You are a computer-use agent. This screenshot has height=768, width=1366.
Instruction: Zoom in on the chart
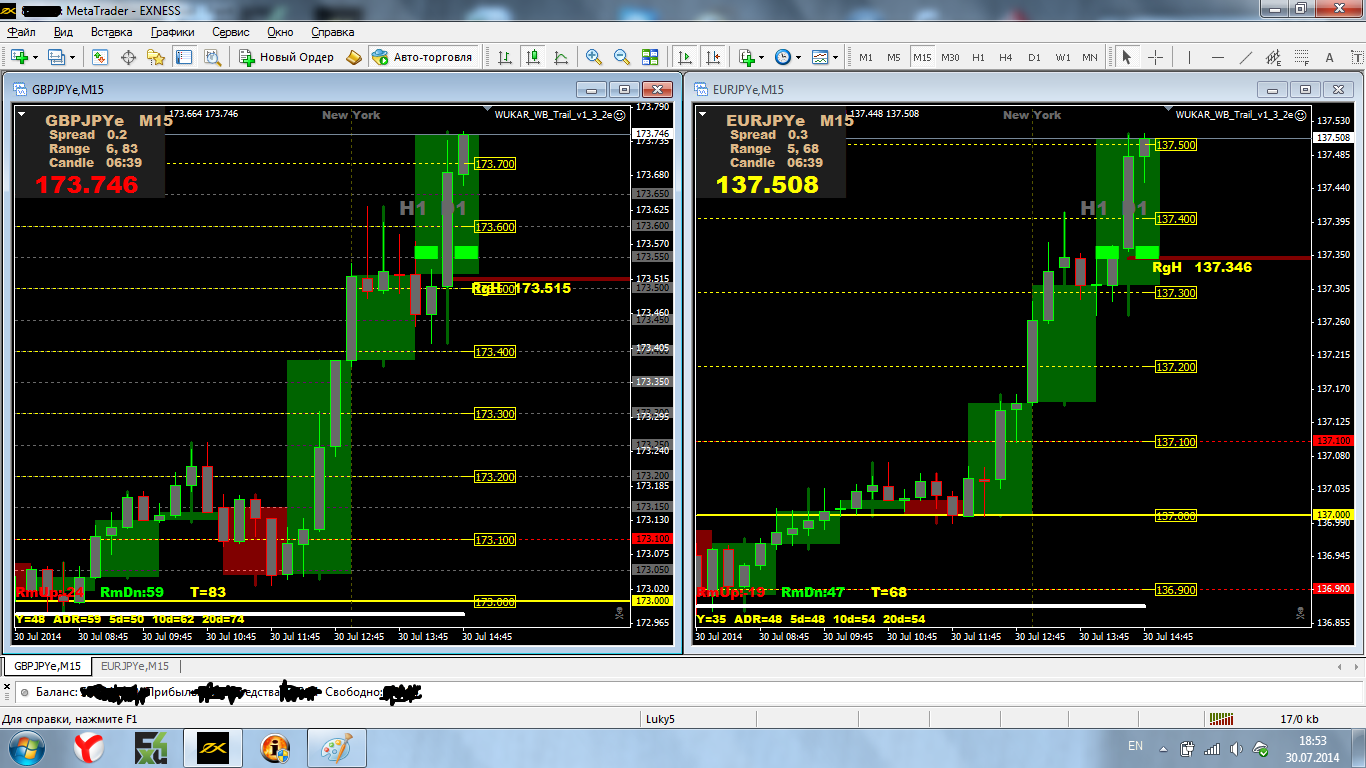click(593, 57)
